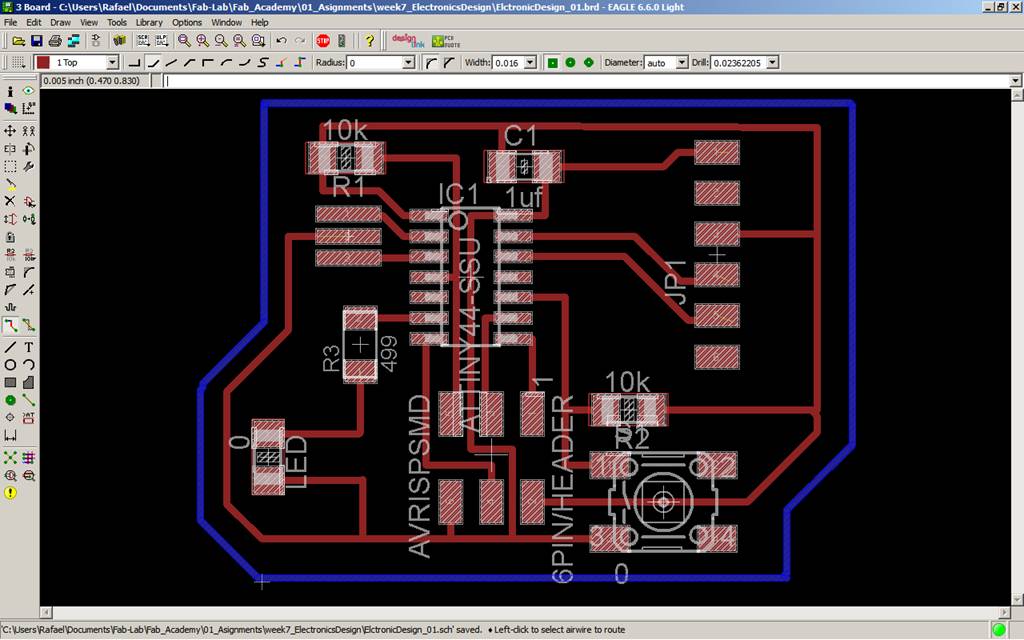Click in the command line input field
This screenshot has height=640, width=1024.
pyautogui.click(x=586, y=81)
